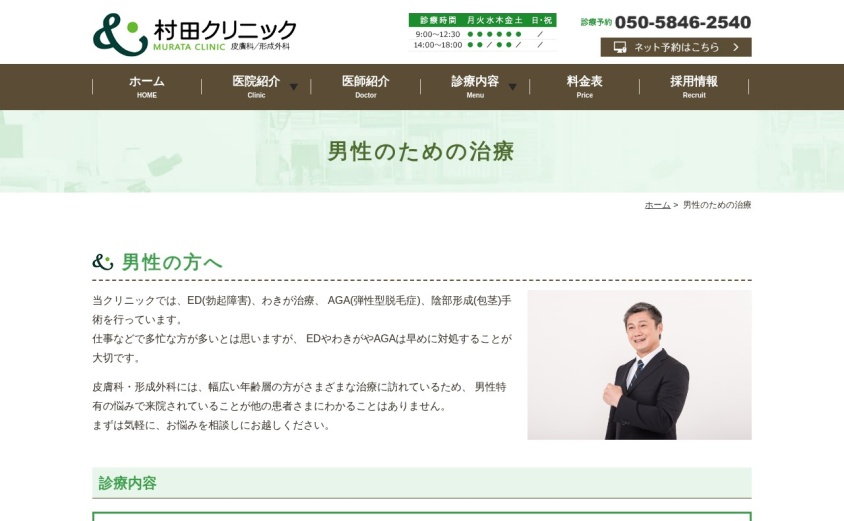Viewport: 844px width, 521px height.
Task: Click 村田クリニック clinic name text
Action: coord(225,30)
